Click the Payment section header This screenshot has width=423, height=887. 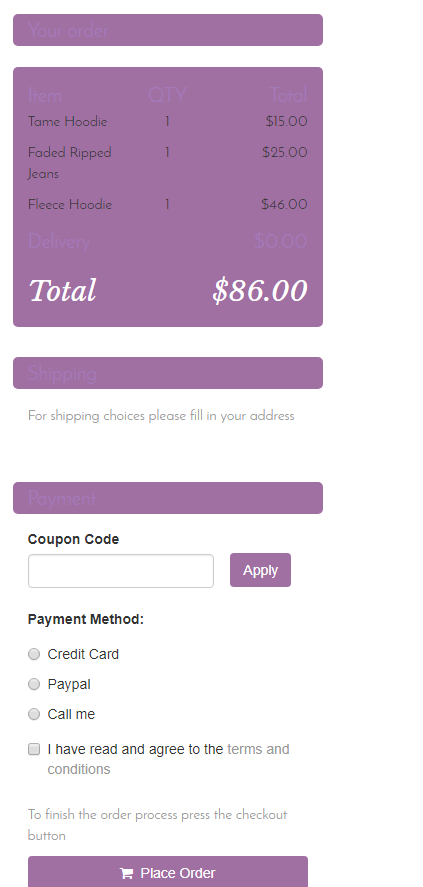(168, 498)
